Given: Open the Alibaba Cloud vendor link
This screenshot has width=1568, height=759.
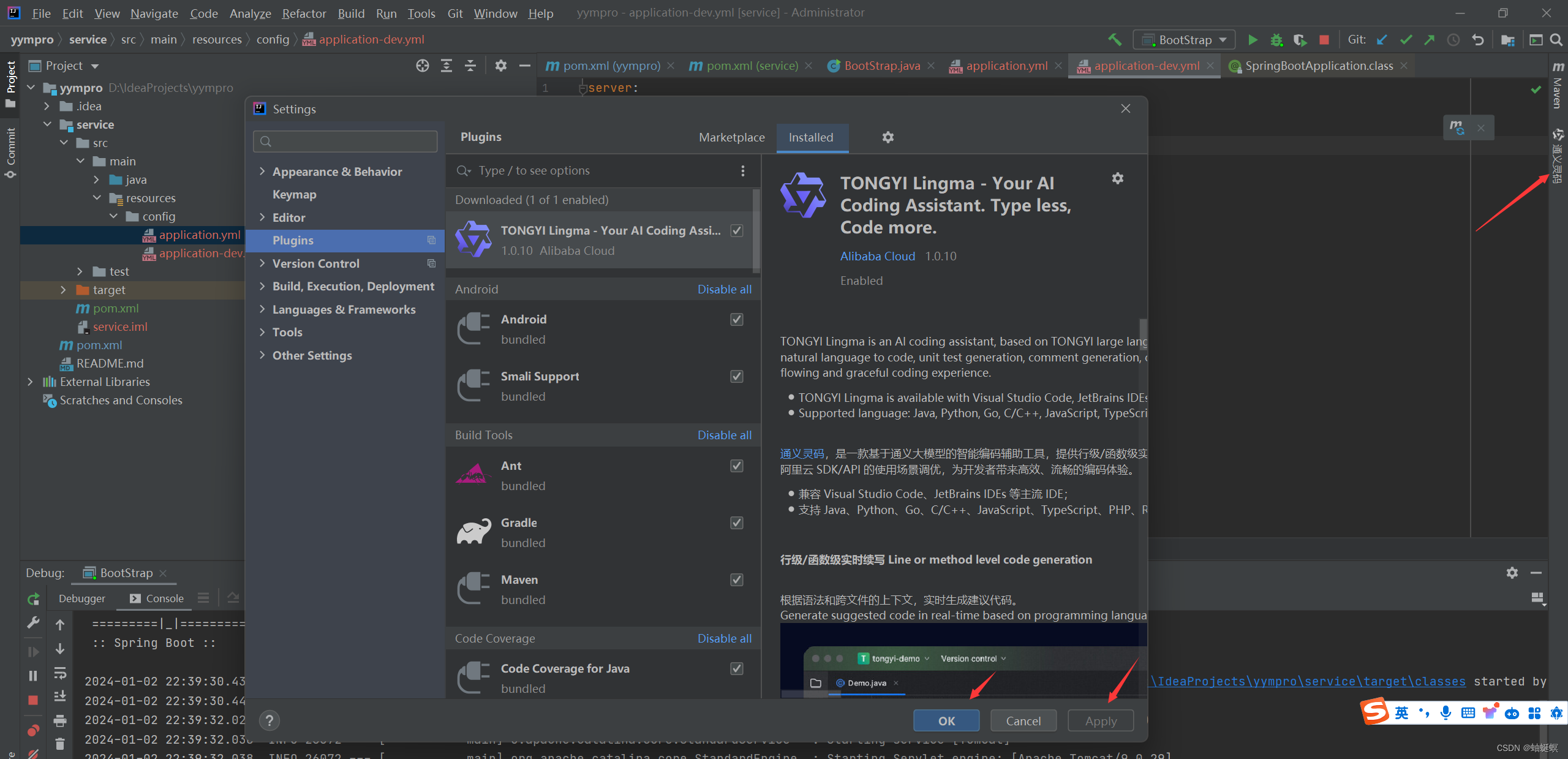Looking at the screenshot, I should [x=878, y=256].
